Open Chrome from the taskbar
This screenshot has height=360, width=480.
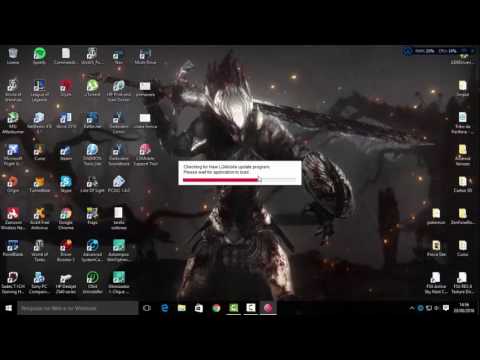point(216,308)
